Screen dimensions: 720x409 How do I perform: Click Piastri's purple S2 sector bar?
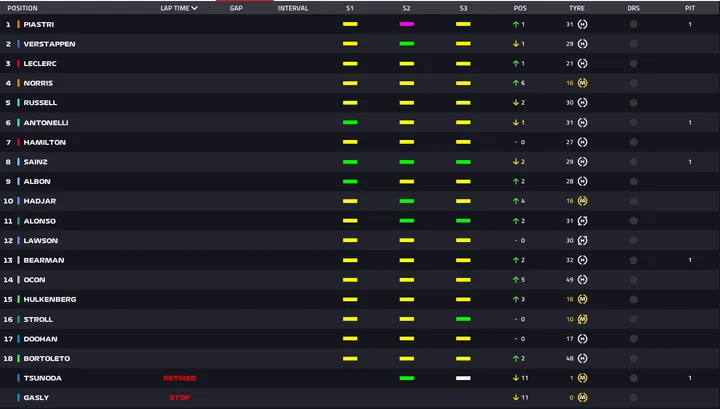[x=407, y=24]
